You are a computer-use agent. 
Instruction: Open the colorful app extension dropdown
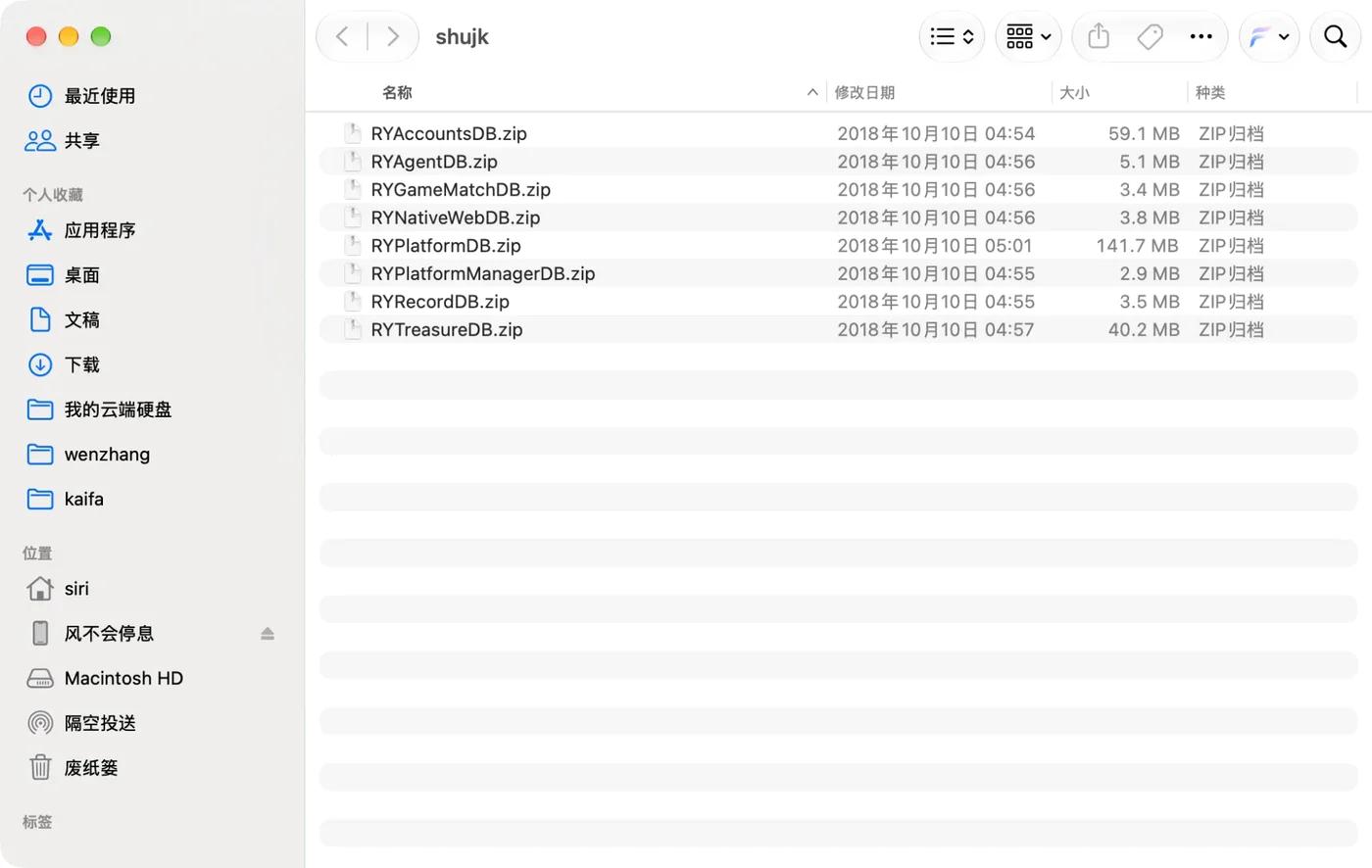tap(1269, 37)
